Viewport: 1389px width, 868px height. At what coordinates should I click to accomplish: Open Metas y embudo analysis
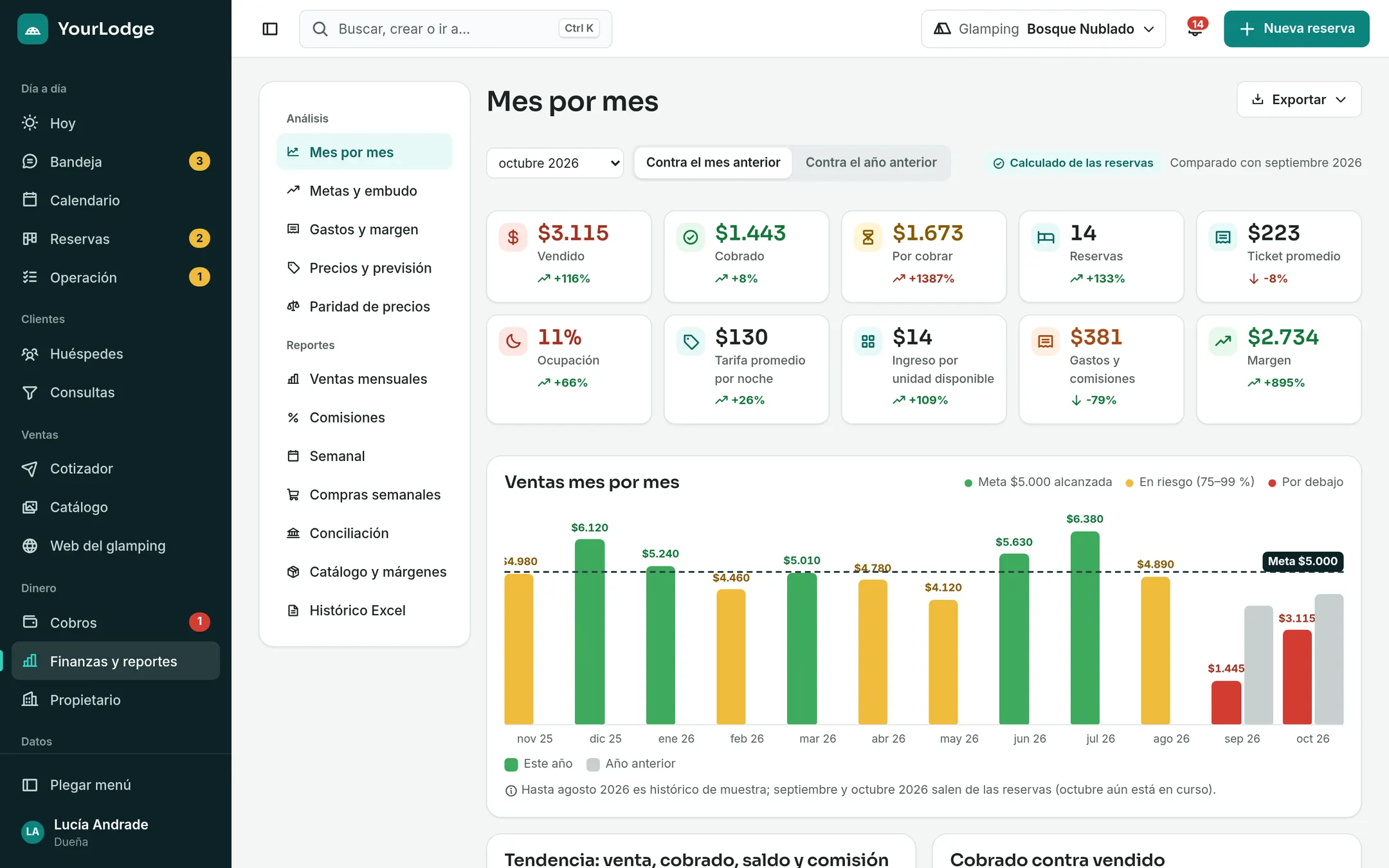[x=364, y=191]
